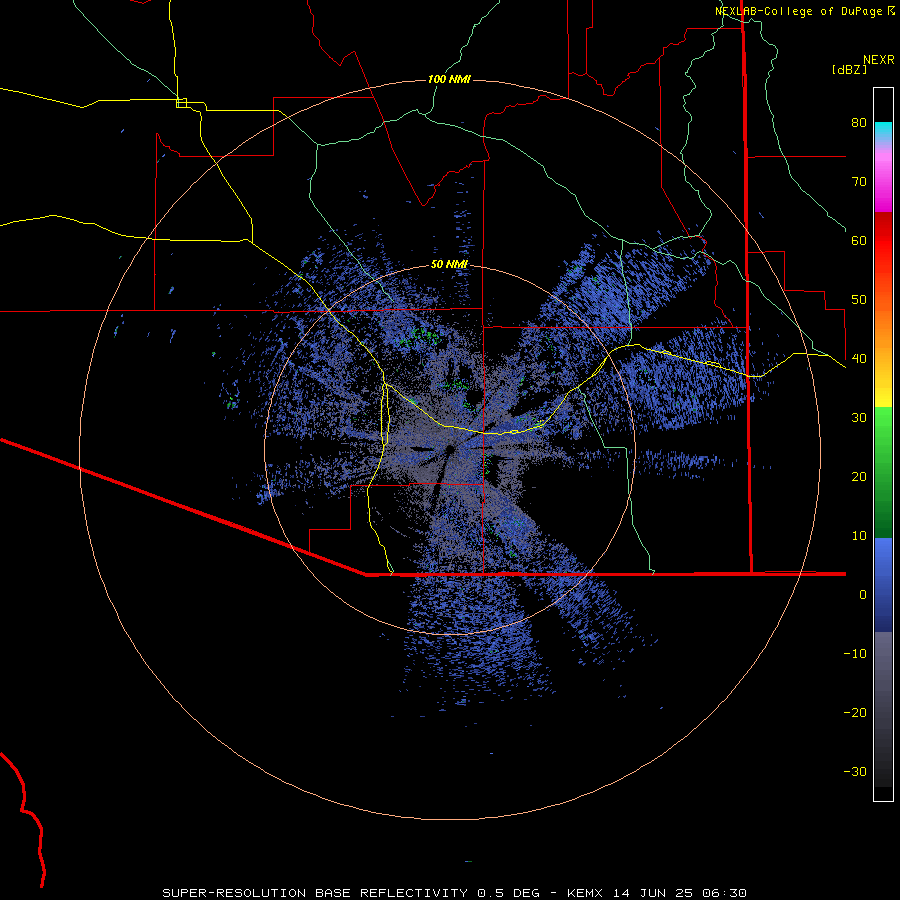Image resolution: width=900 pixels, height=900 pixels.
Task: Click the 10 value on the dBZ scale
Action: (859, 536)
